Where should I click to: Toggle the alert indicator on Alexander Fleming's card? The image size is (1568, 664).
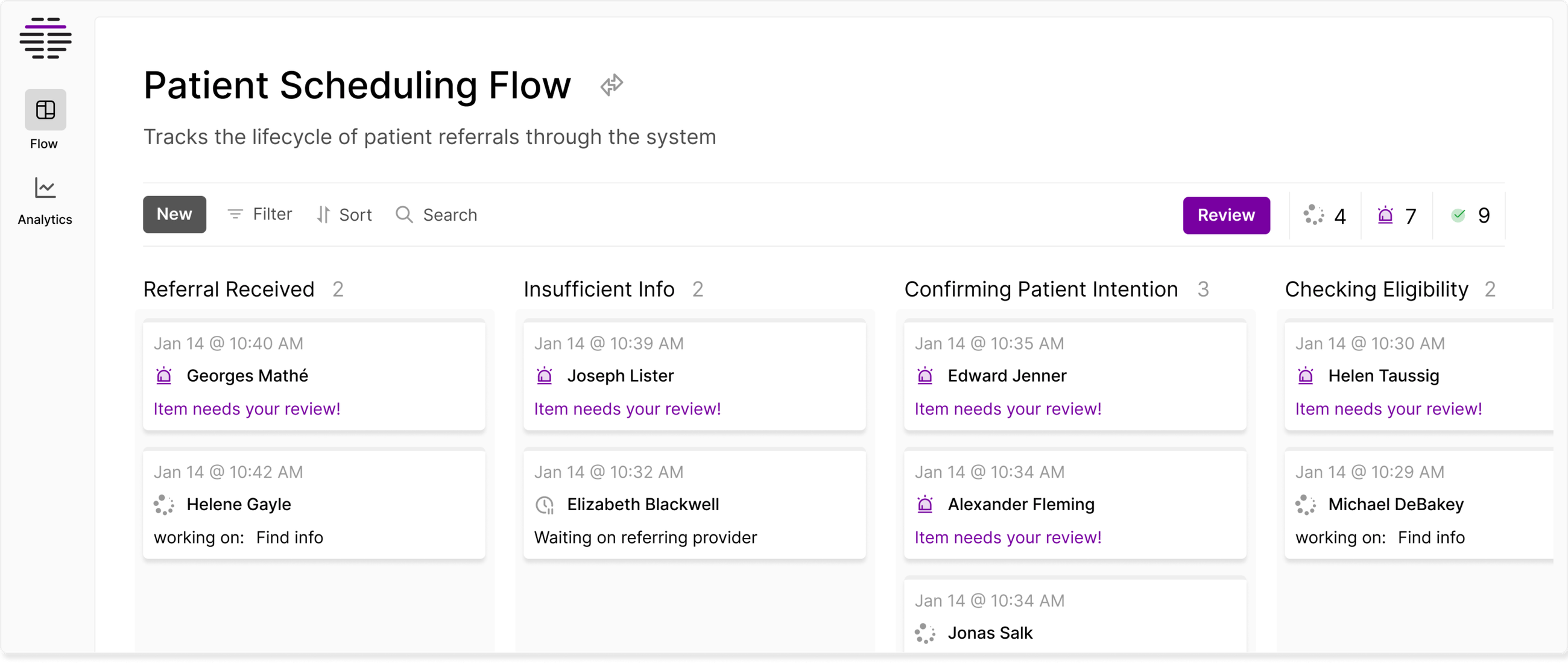[925, 505]
